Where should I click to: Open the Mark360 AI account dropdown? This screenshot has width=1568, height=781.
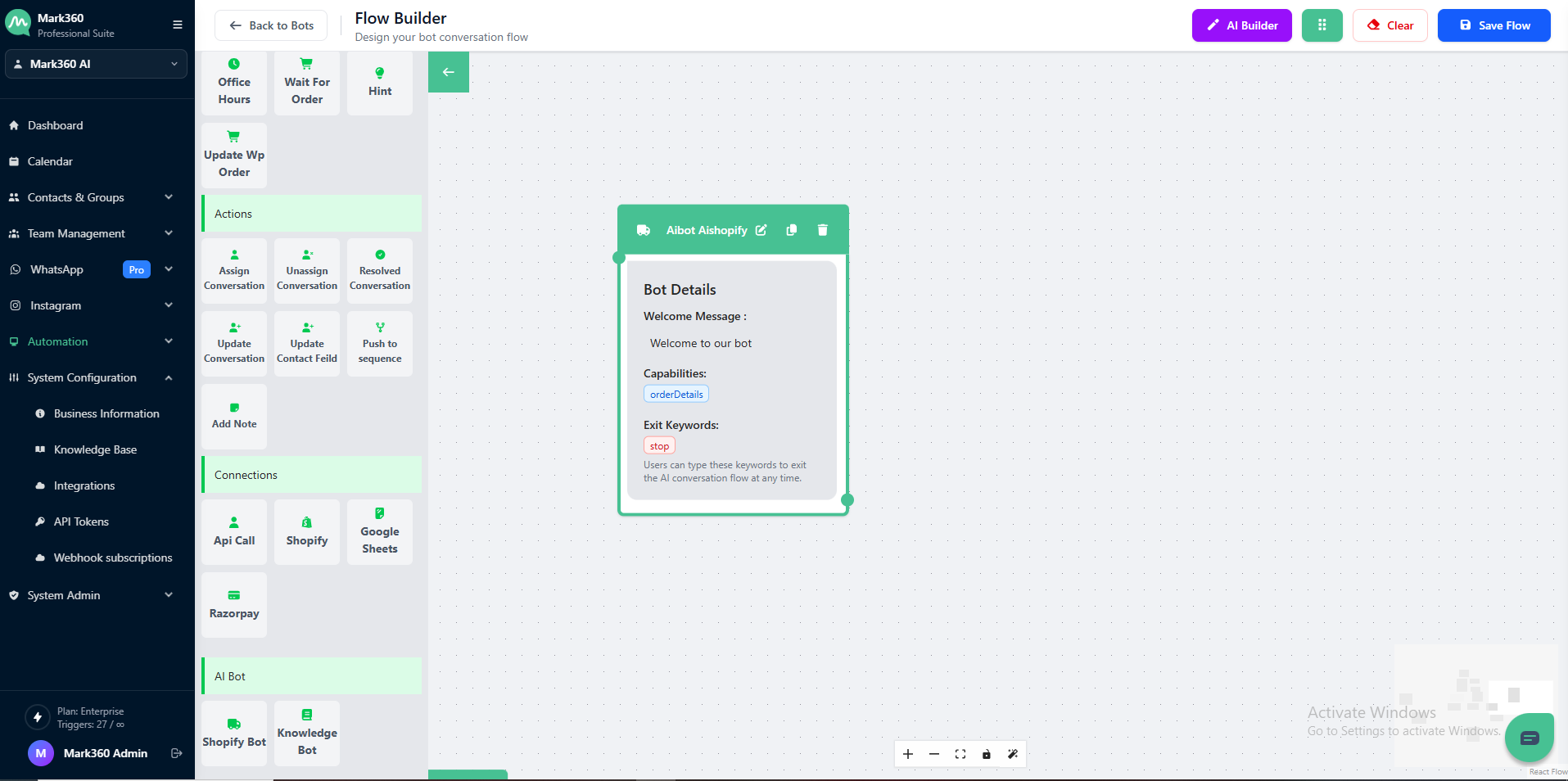[x=96, y=64]
